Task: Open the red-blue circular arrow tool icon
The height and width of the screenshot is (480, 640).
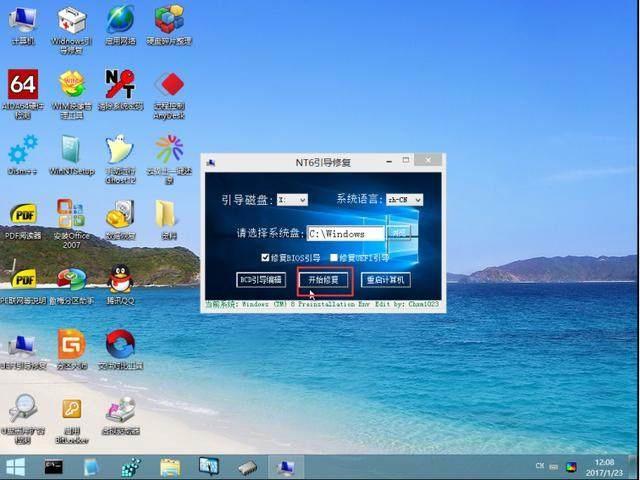Action: pos(120,349)
